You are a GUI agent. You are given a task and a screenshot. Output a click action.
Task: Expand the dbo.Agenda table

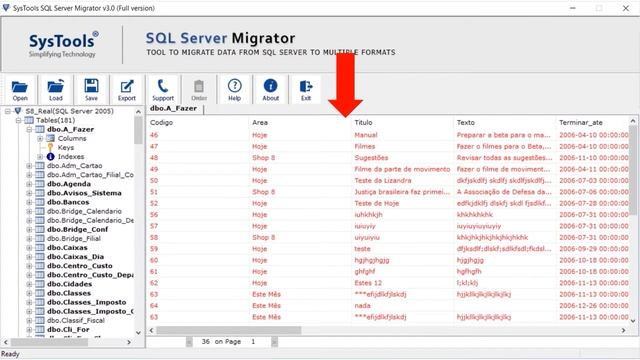point(29,184)
